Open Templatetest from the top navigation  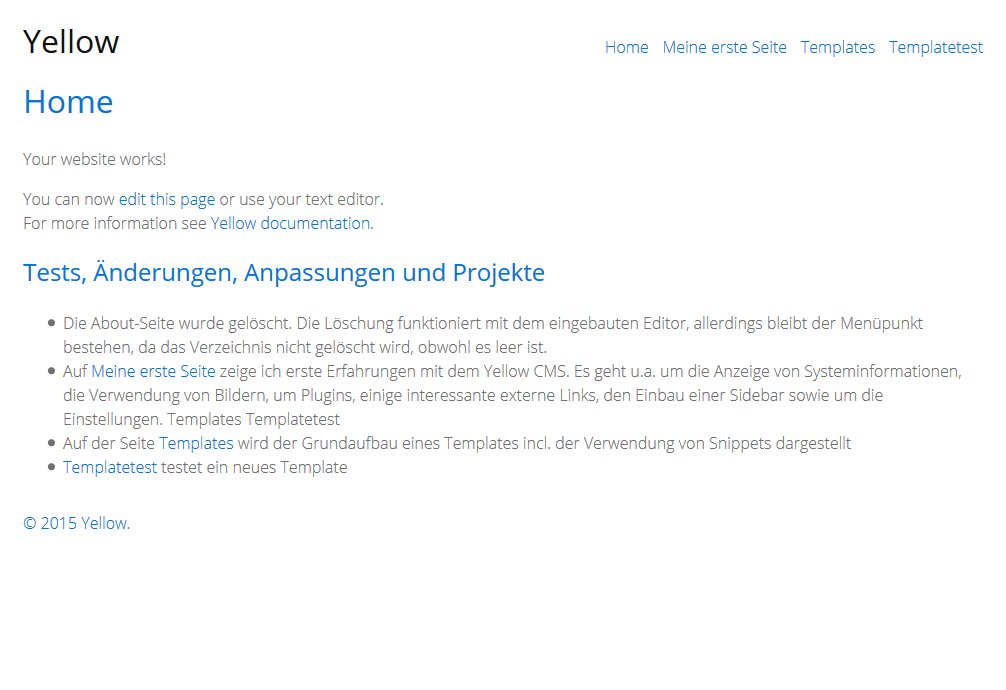[935, 47]
